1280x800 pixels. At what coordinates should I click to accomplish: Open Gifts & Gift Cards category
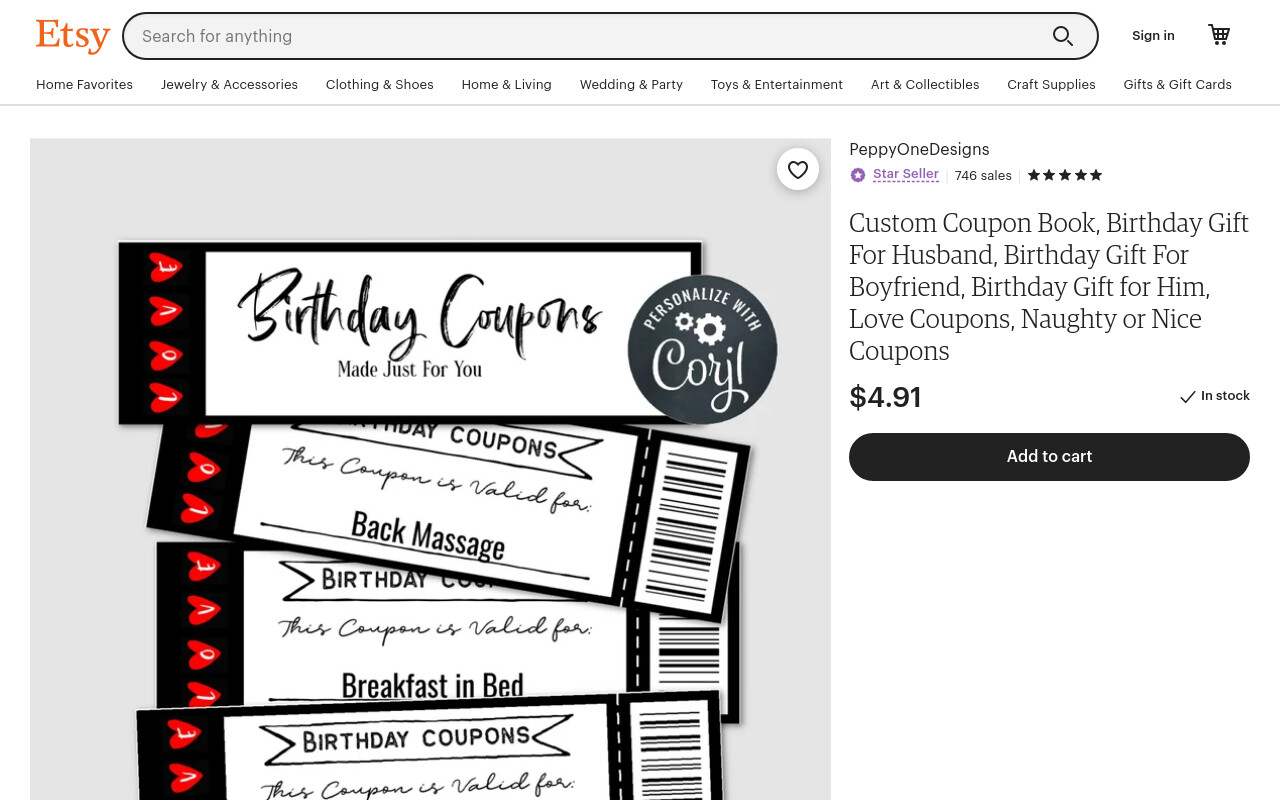coord(1178,85)
